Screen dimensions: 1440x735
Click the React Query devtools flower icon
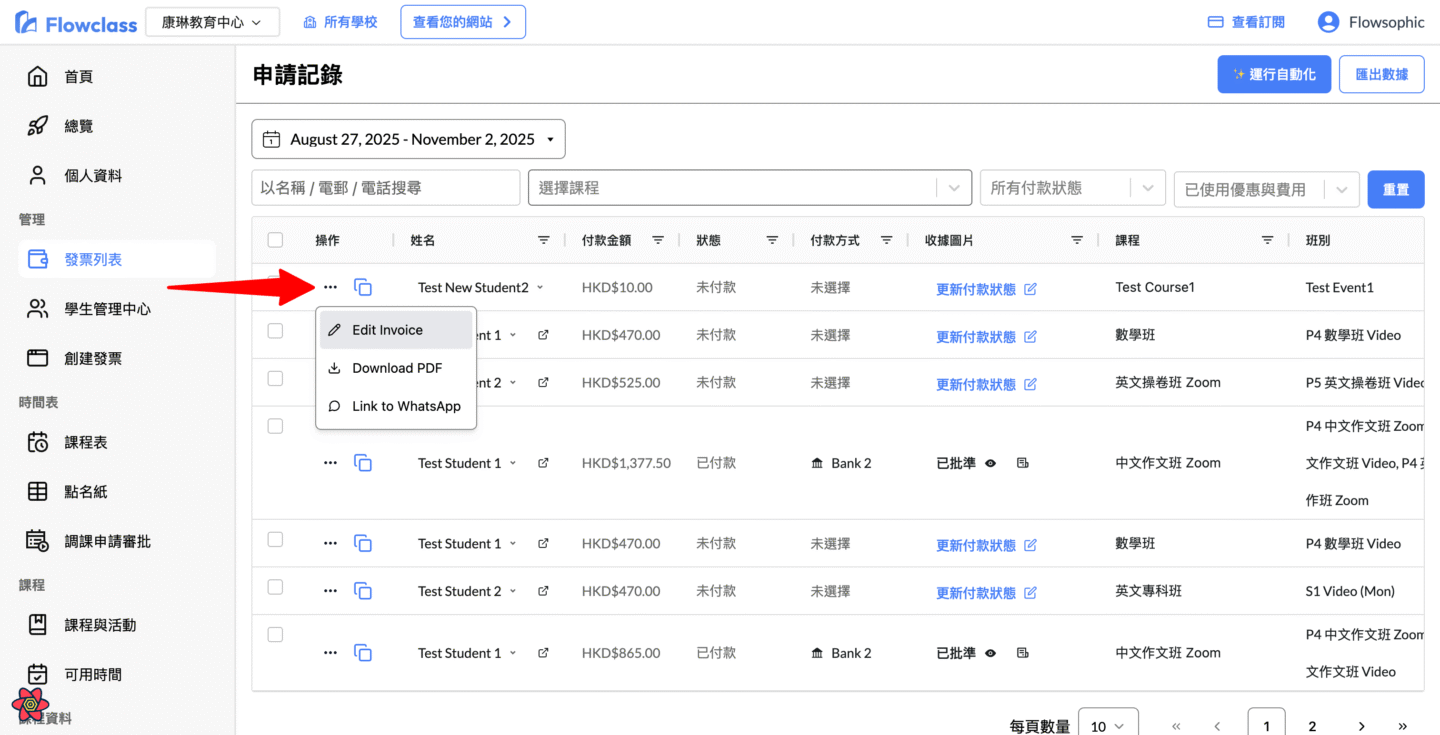tap(30, 704)
